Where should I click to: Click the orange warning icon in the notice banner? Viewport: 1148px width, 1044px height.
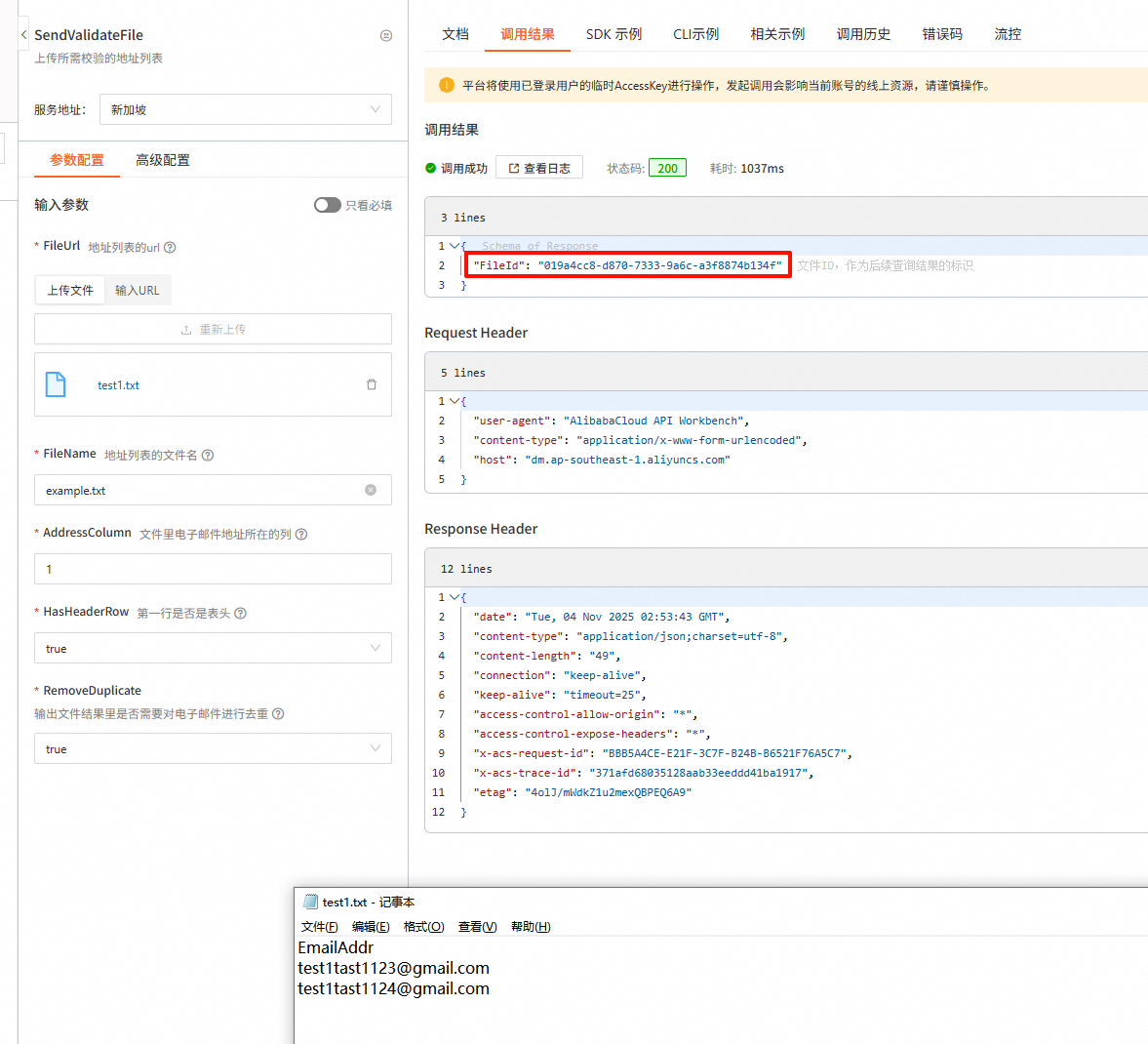[x=446, y=85]
